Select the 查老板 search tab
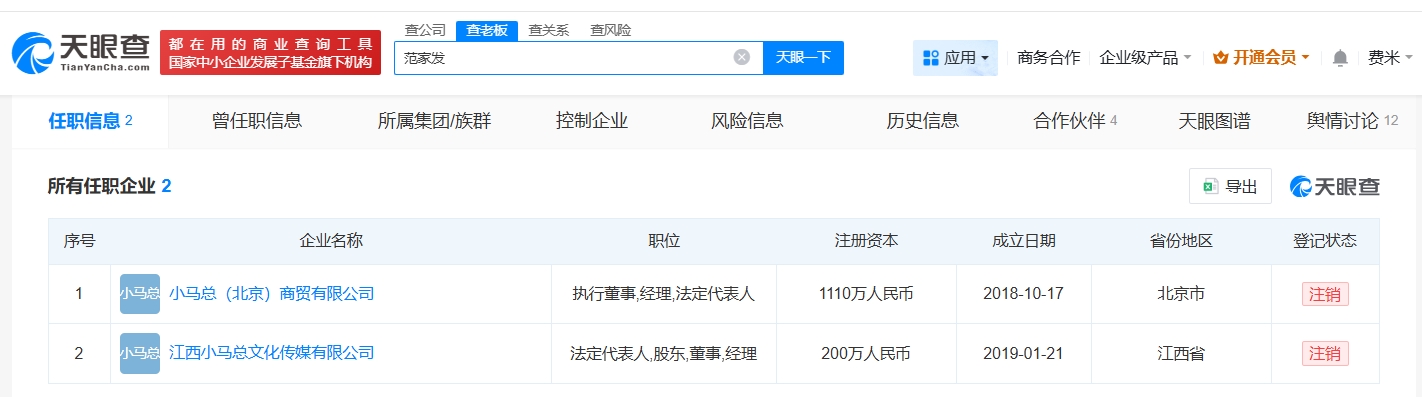 click(x=487, y=30)
